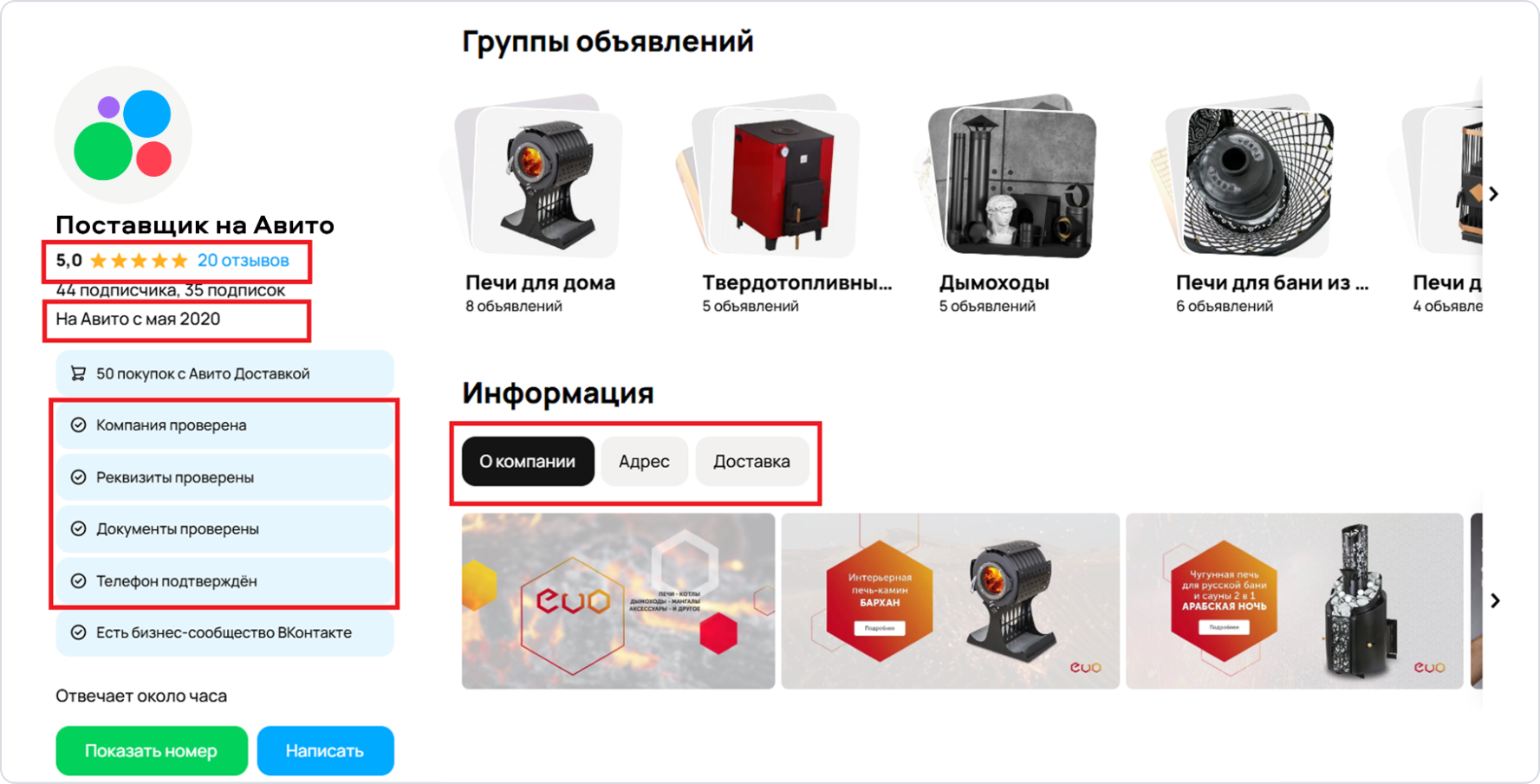This screenshot has height=784, width=1540.
Task: Click the checkmark icon beside Реквизиты проверены
Action: point(78,477)
